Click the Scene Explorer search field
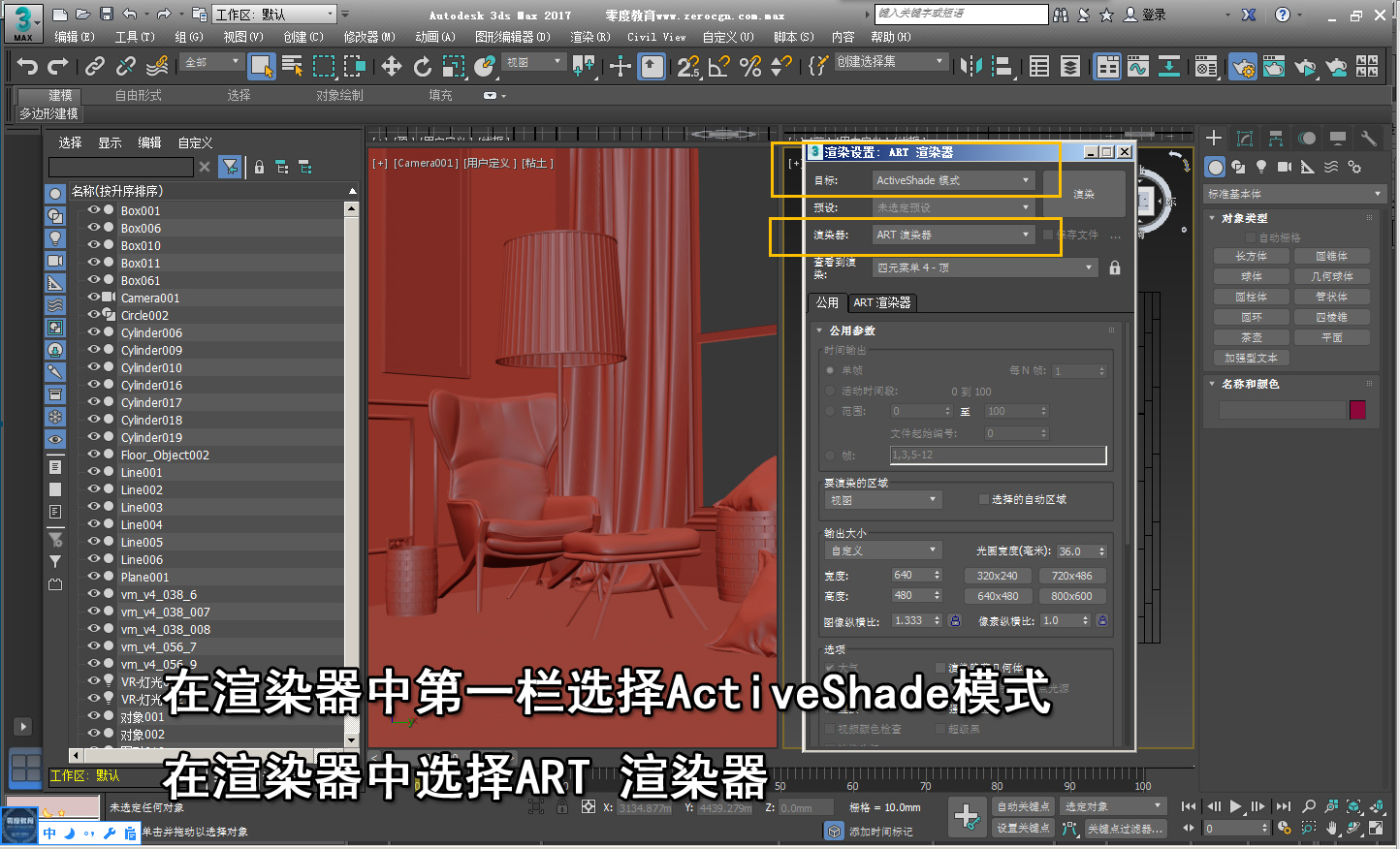The height and width of the screenshot is (849, 1400). pyautogui.click(x=121, y=168)
